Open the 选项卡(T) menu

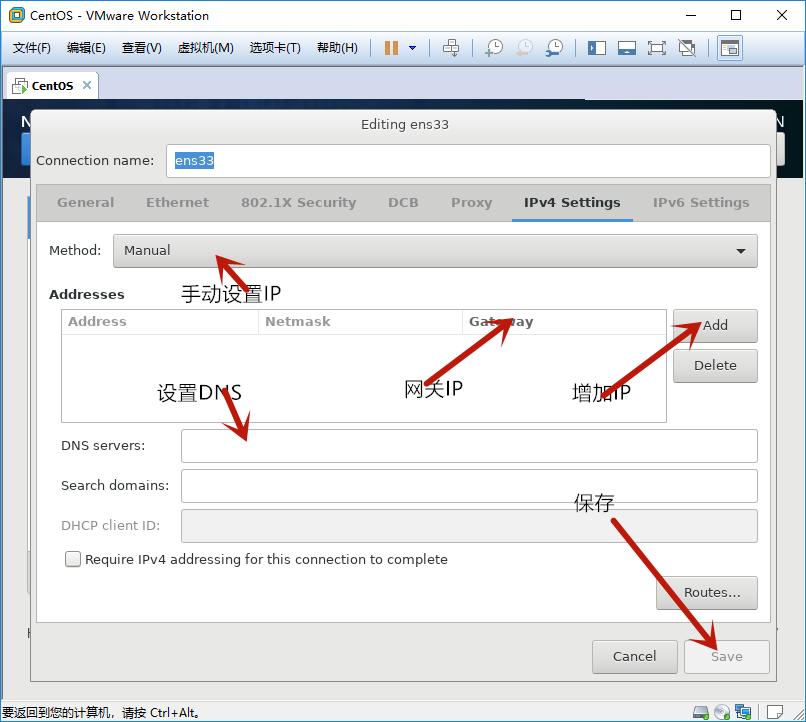click(x=275, y=48)
